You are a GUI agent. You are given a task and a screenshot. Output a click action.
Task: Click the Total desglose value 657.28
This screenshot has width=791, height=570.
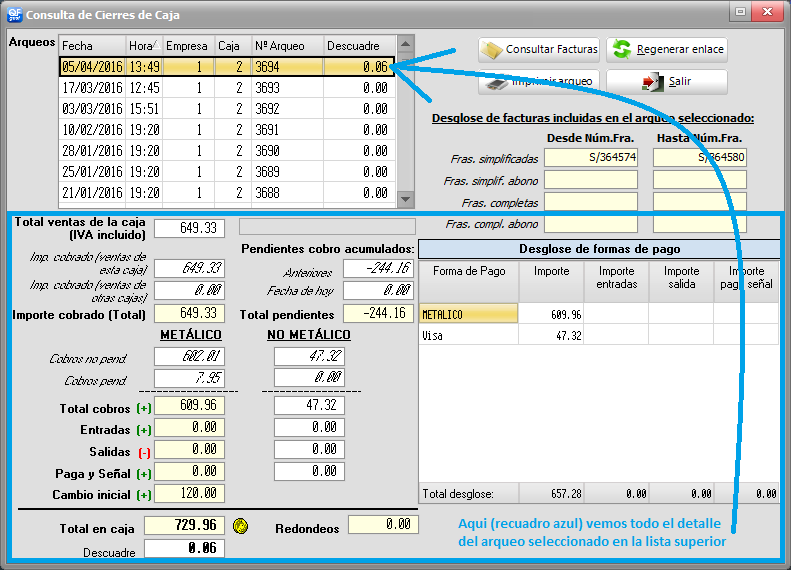[x=551, y=493]
